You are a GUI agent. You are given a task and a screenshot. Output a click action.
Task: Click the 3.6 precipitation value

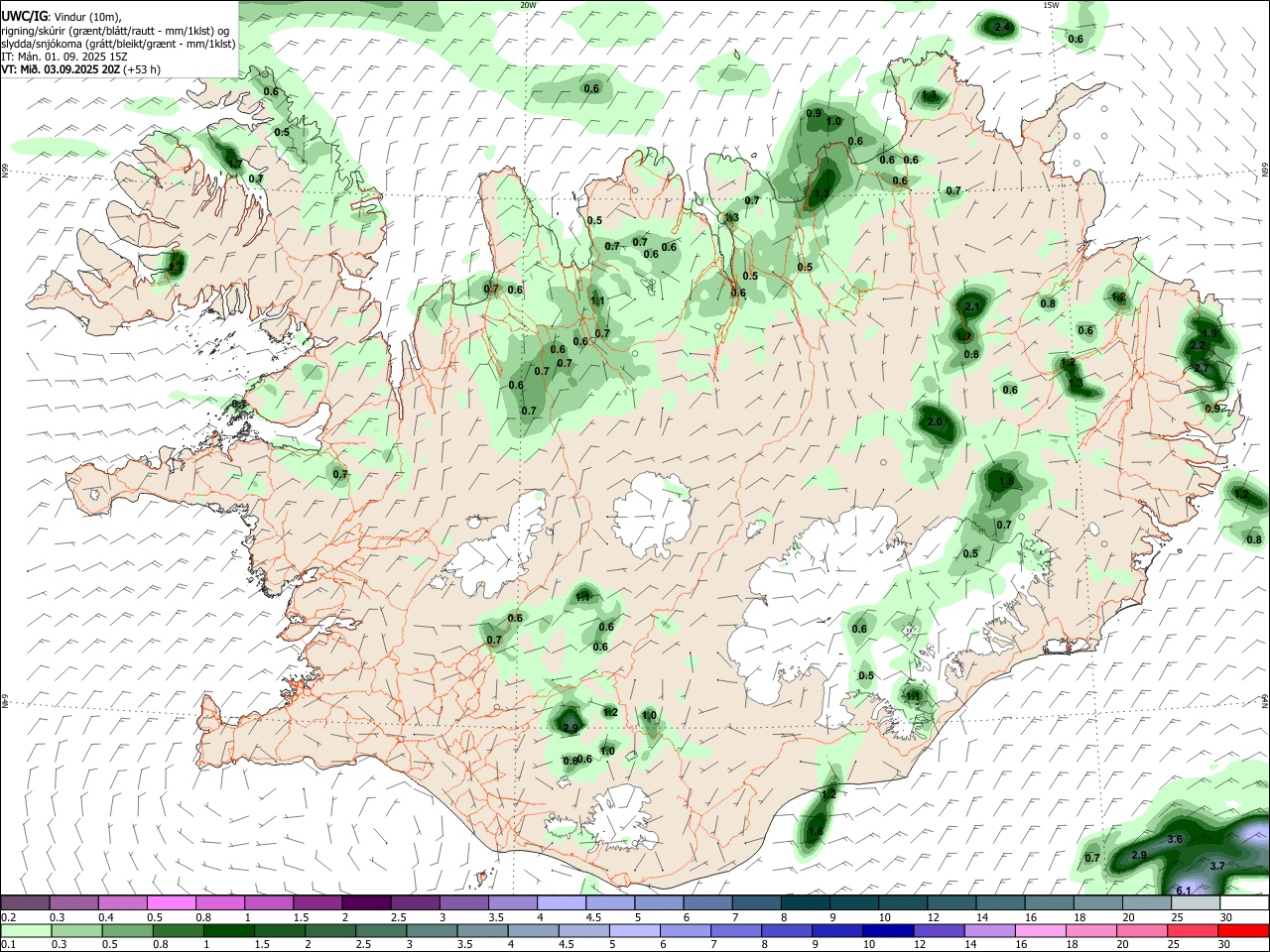[x=1175, y=839]
